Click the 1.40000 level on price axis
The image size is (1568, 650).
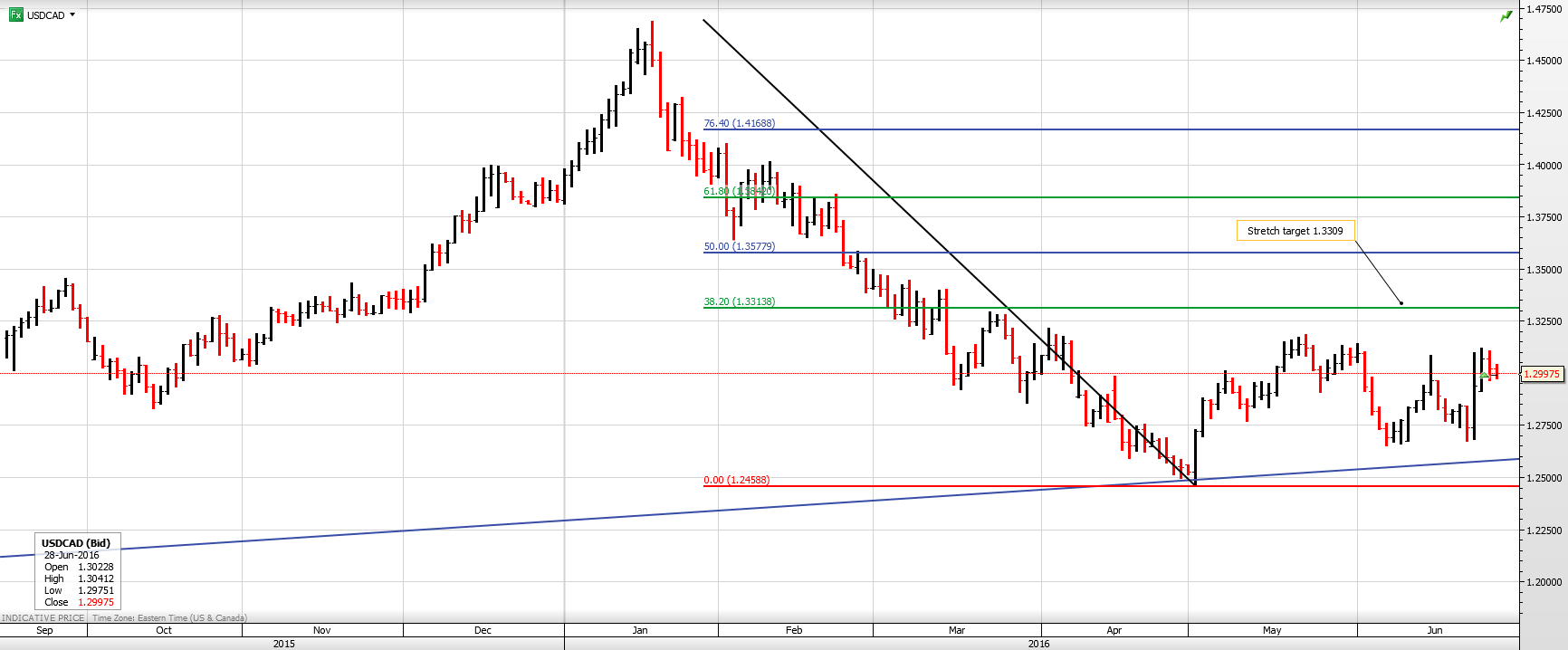[1544, 166]
